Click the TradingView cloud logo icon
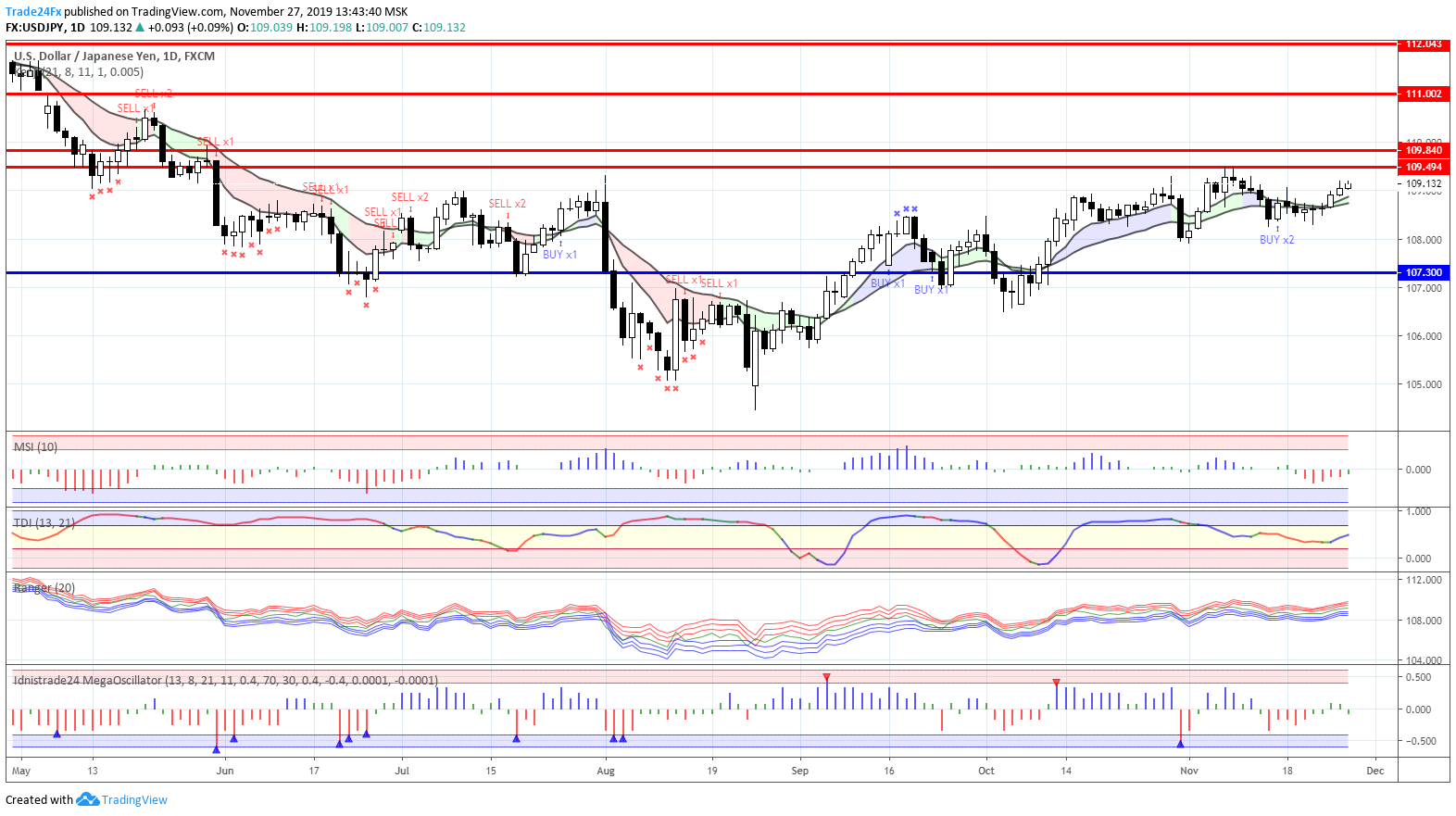Screen dimensions: 1456x816 pyautogui.click(x=87, y=799)
